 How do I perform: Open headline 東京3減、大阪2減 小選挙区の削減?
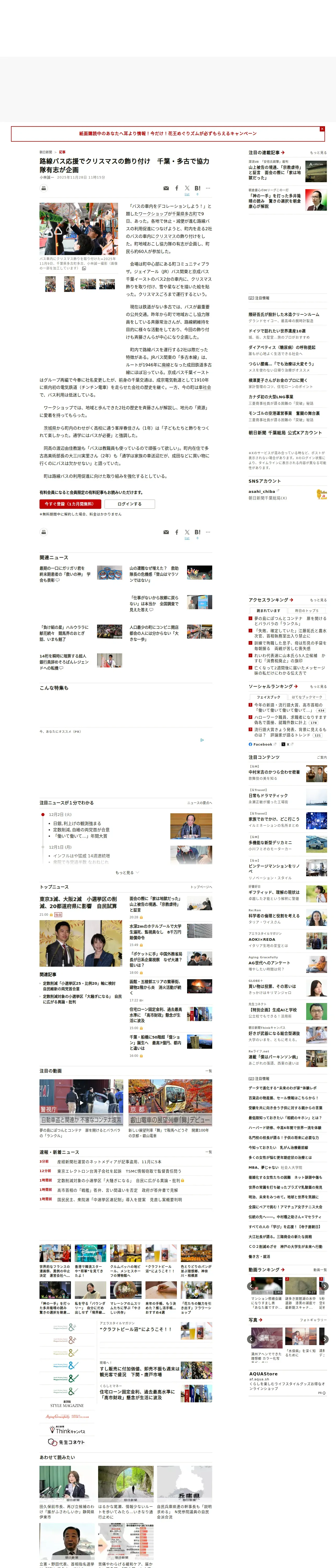(79, 903)
